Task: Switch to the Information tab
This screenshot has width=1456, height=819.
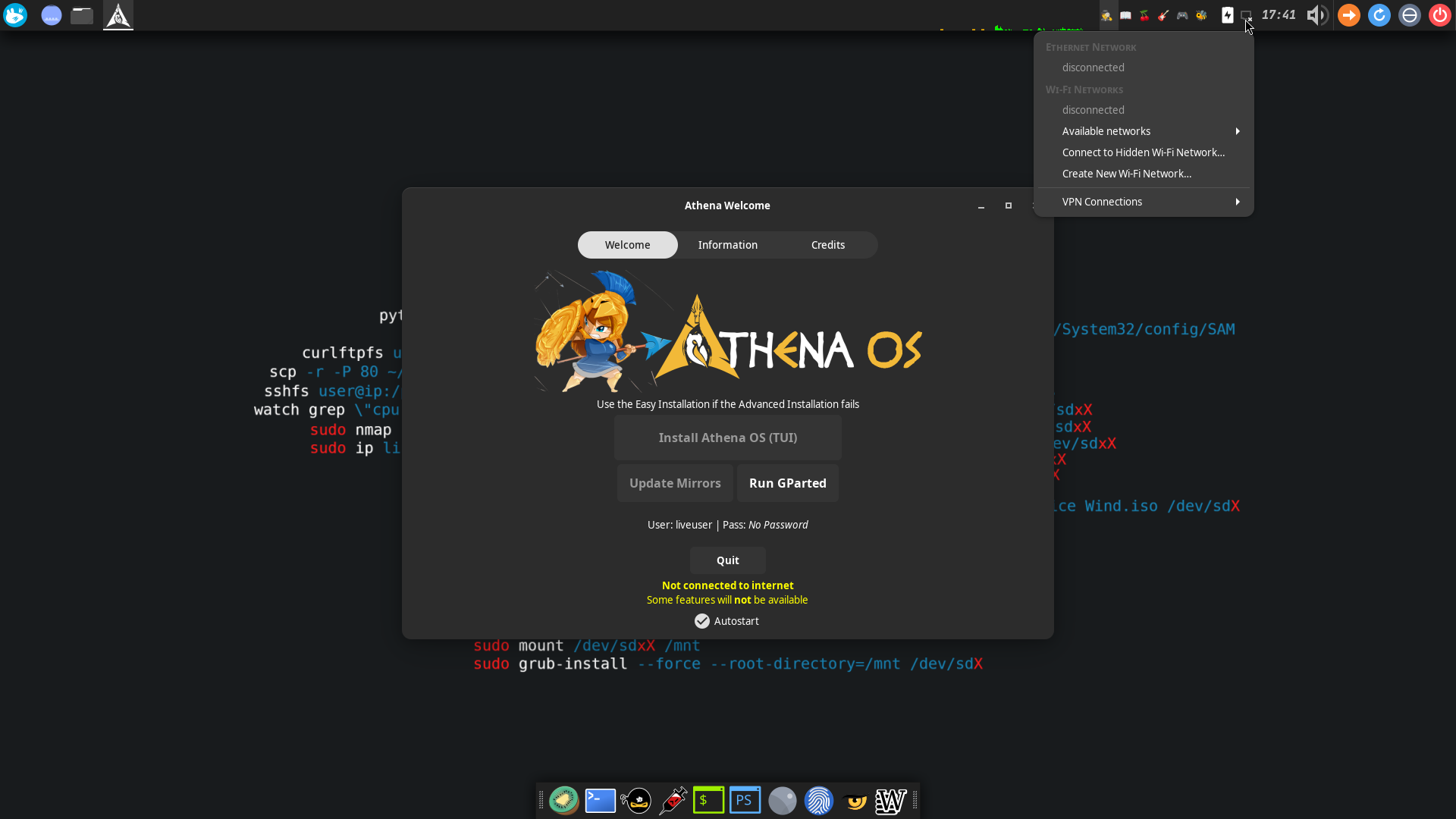Action: point(728,245)
